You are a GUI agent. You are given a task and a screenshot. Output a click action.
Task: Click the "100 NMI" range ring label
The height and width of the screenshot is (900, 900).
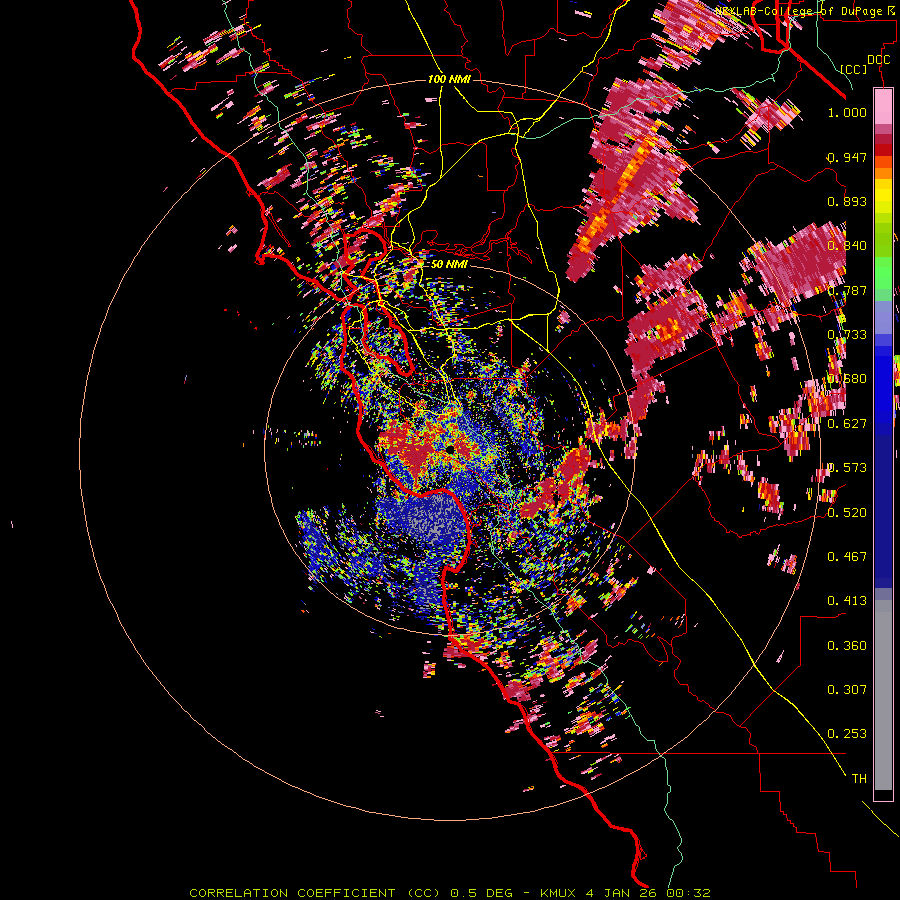pyautogui.click(x=449, y=79)
